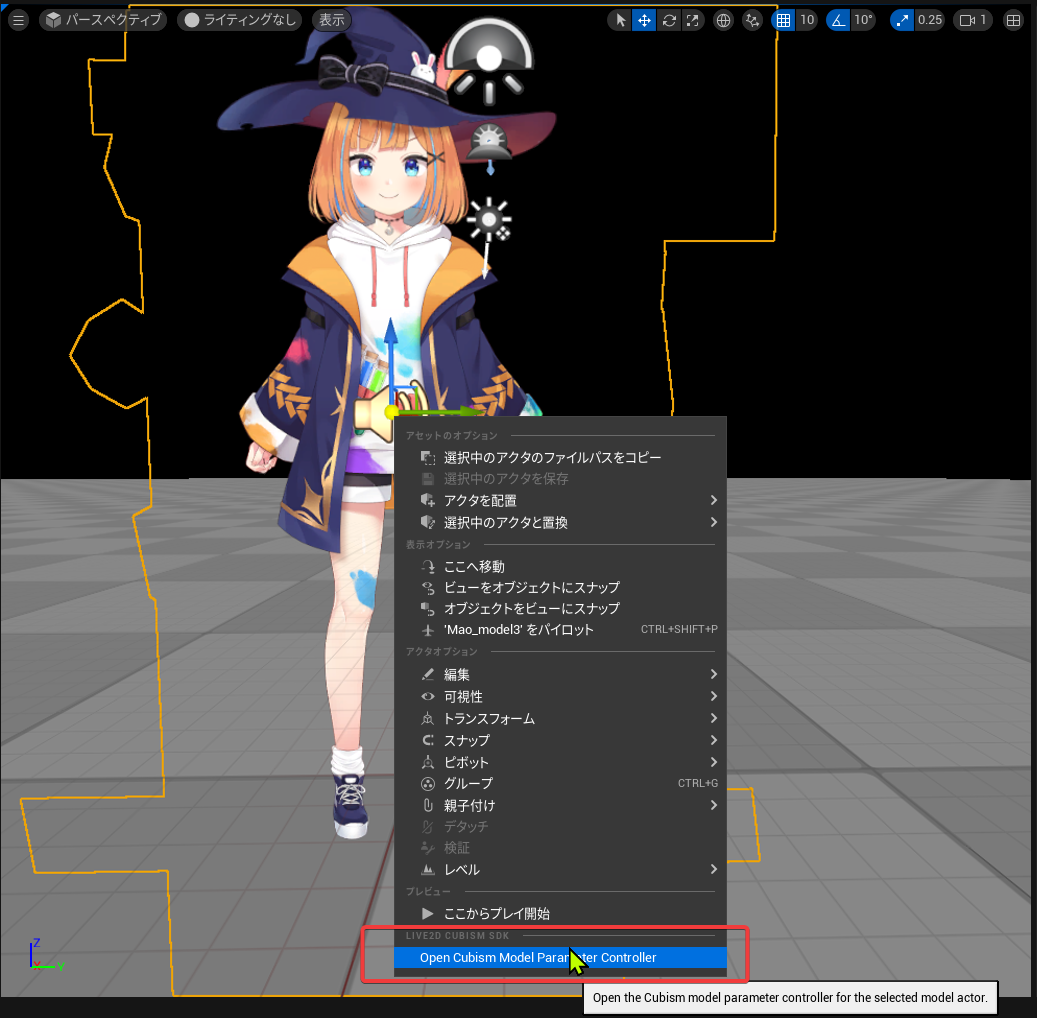Image resolution: width=1037 pixels, height=1018 pixels.
Task: Select the select-mode cursor tool icon
Action: pos(620,21)
